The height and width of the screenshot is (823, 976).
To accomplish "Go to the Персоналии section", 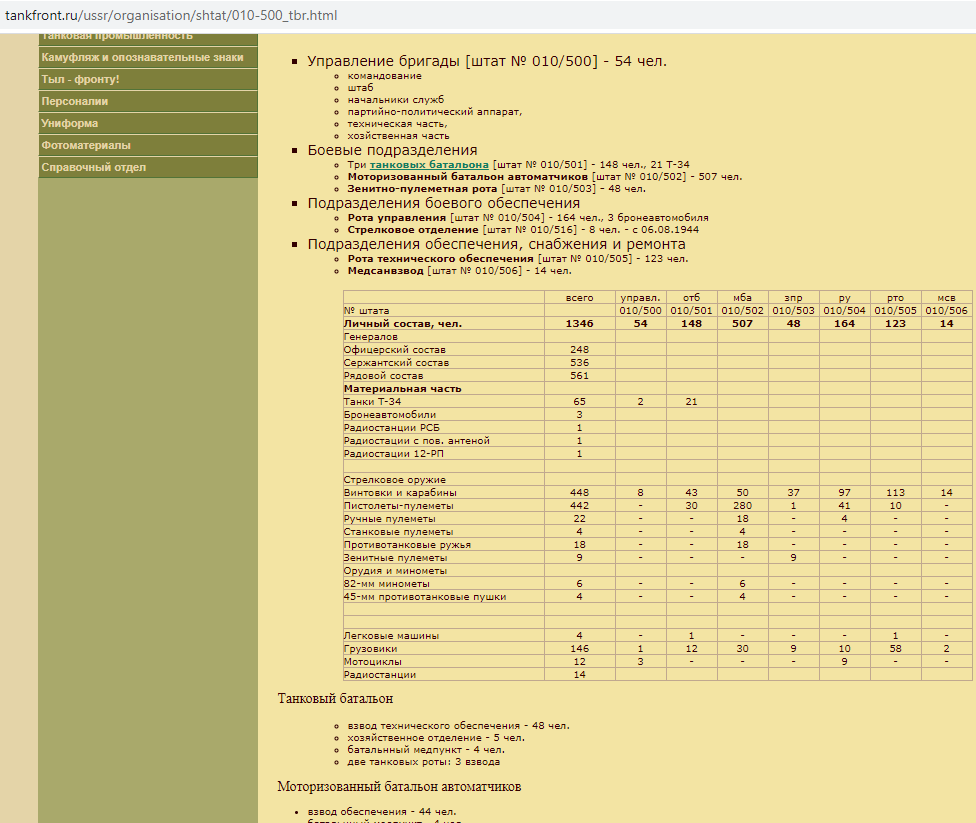I will click(74, 102).
